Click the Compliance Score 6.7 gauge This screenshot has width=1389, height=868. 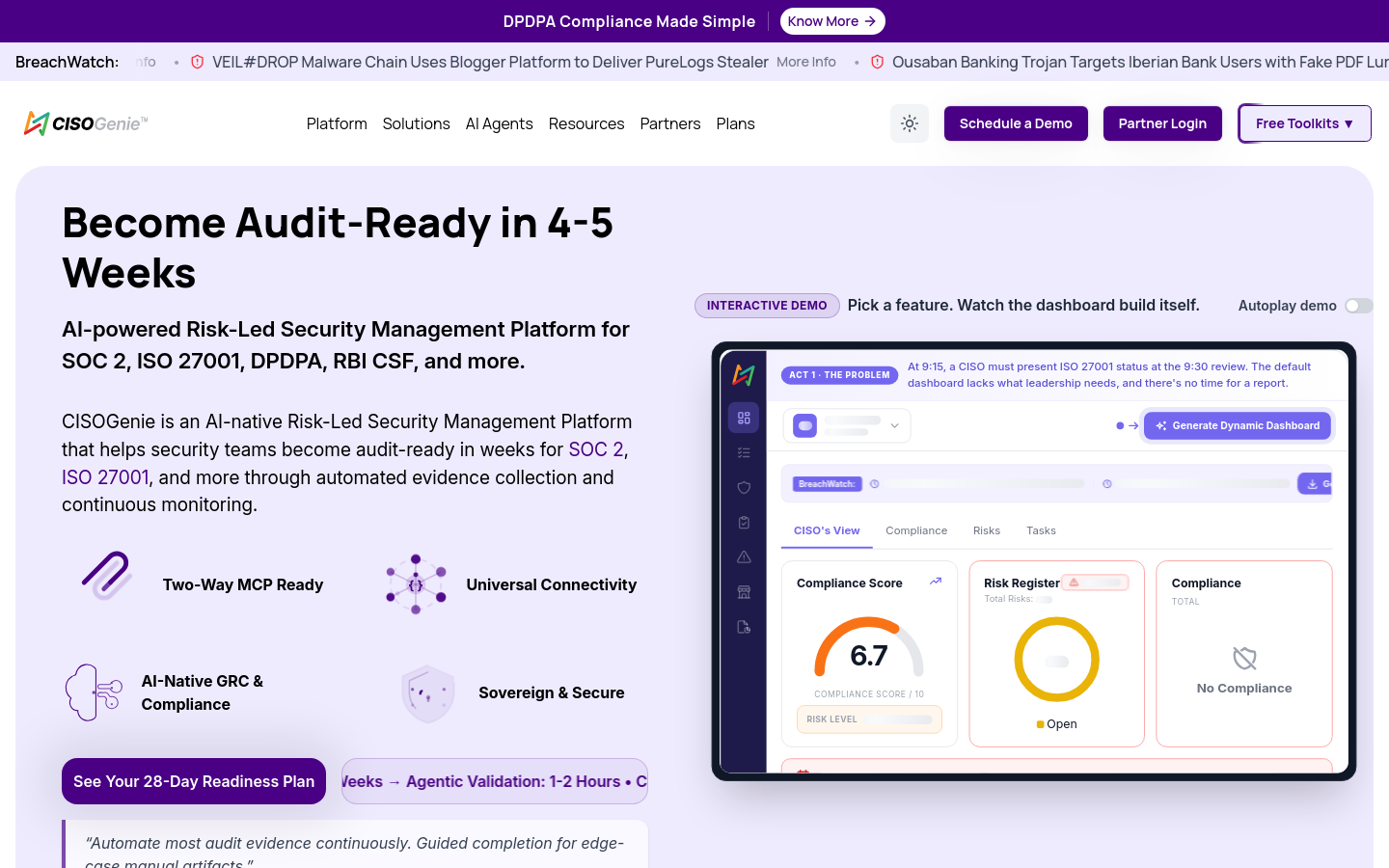pos(869,649)
